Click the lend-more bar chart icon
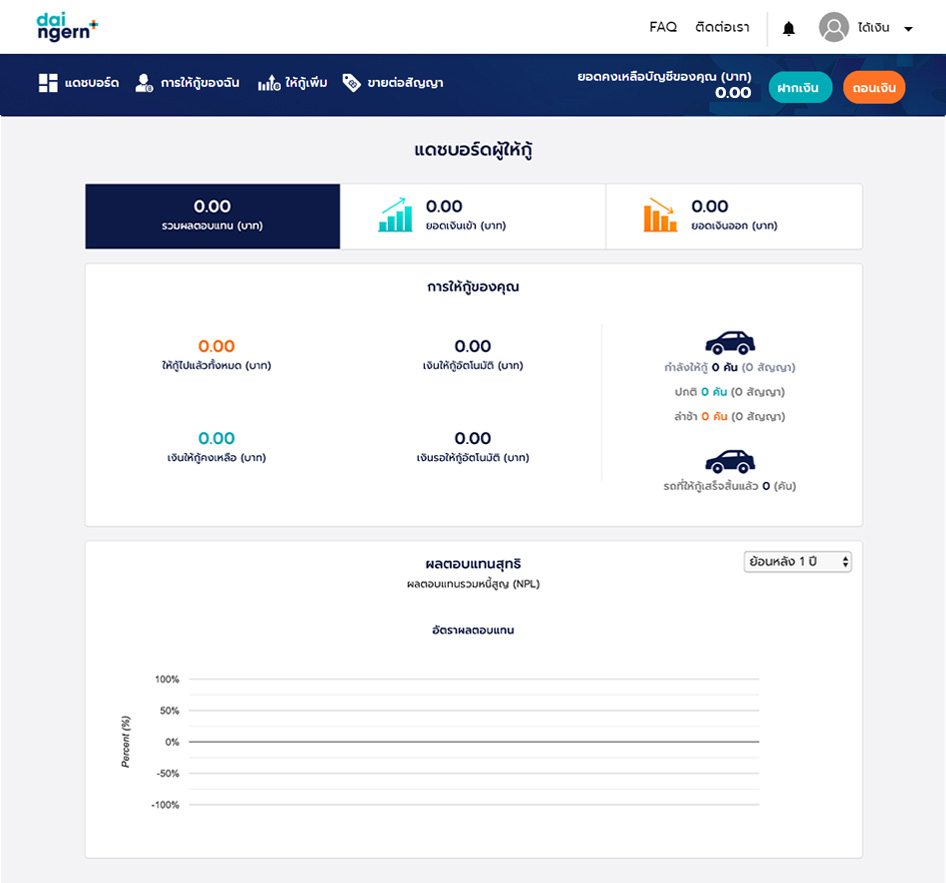The width and height of the screenshot is (946, 883). 268,83
